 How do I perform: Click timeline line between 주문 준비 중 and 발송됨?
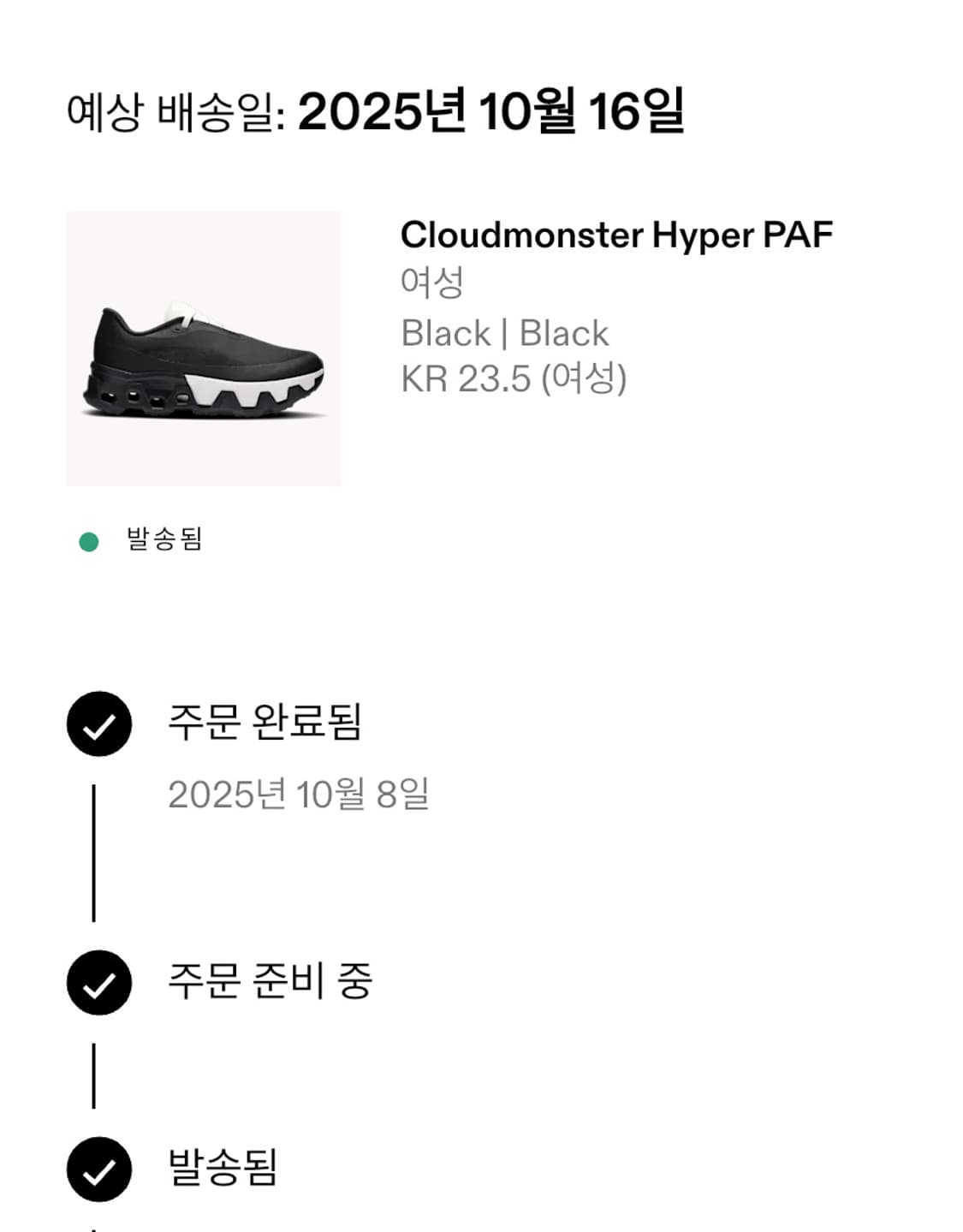tap(93, 1075)
